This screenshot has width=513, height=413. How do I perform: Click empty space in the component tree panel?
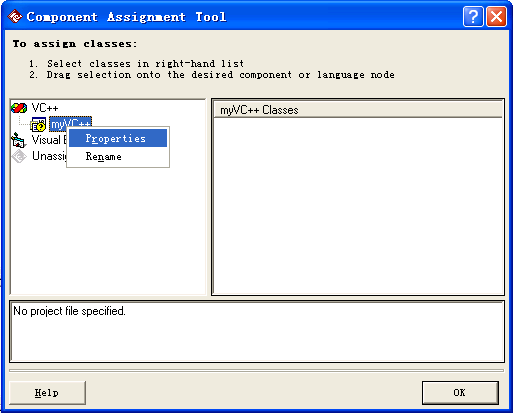point(108,230)
